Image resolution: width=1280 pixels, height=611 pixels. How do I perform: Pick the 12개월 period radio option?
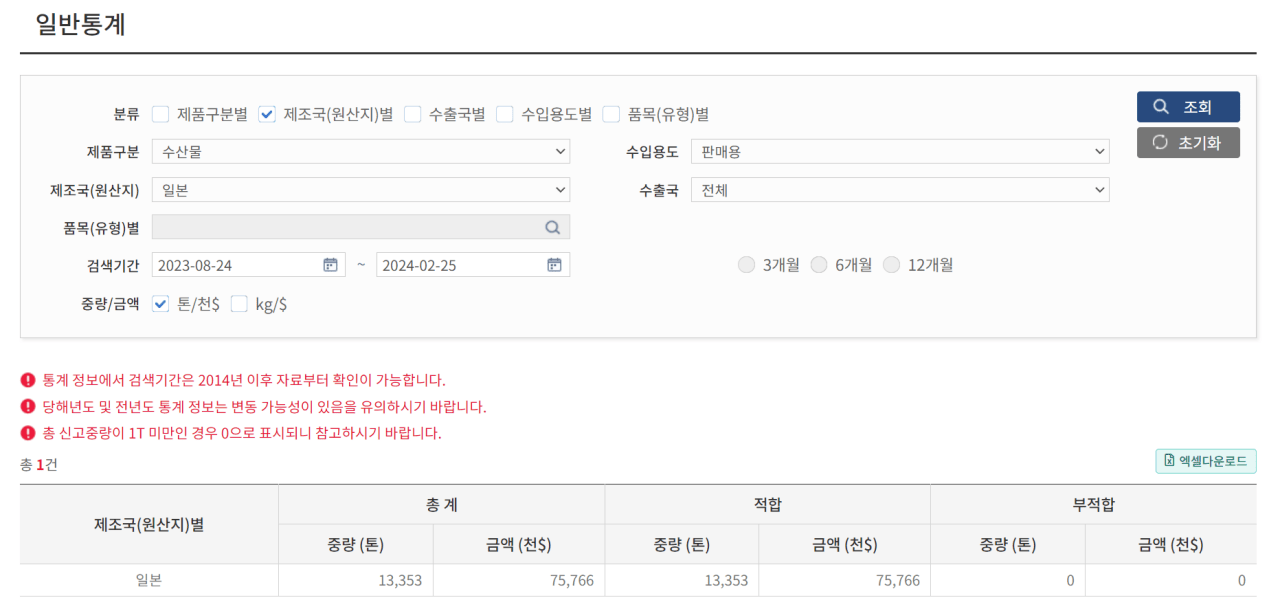click(x=892, y=265)
